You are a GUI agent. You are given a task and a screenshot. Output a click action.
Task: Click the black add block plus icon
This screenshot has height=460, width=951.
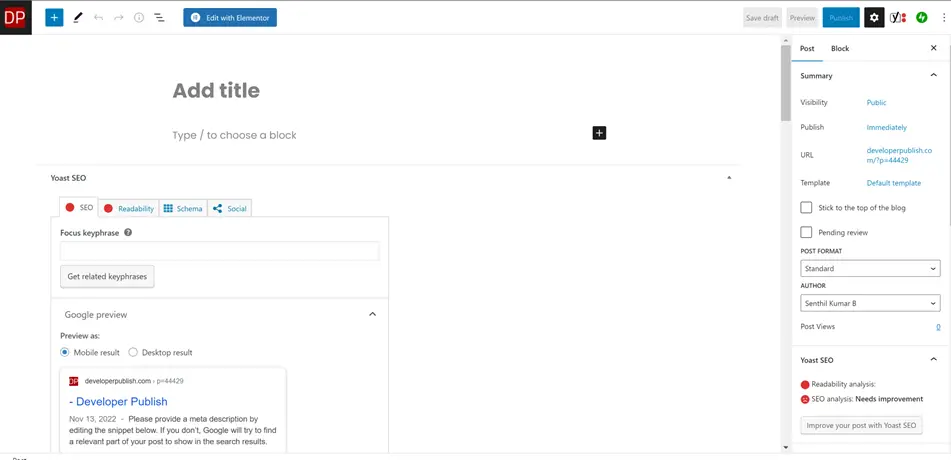click(599, 133)
